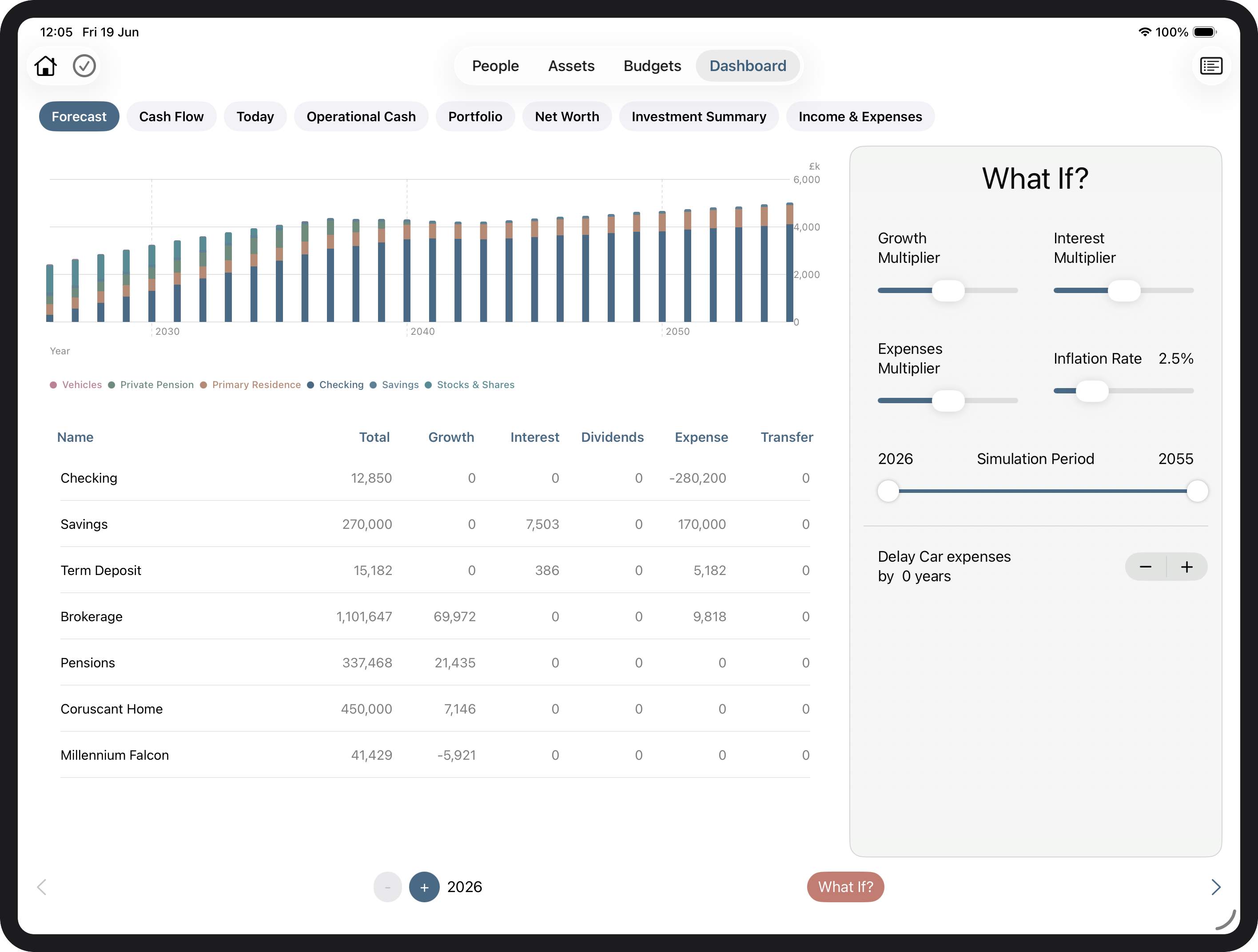Select the Dashboard tab
This screenshot has width=1258, height=952.
click(x=748, y=66)
